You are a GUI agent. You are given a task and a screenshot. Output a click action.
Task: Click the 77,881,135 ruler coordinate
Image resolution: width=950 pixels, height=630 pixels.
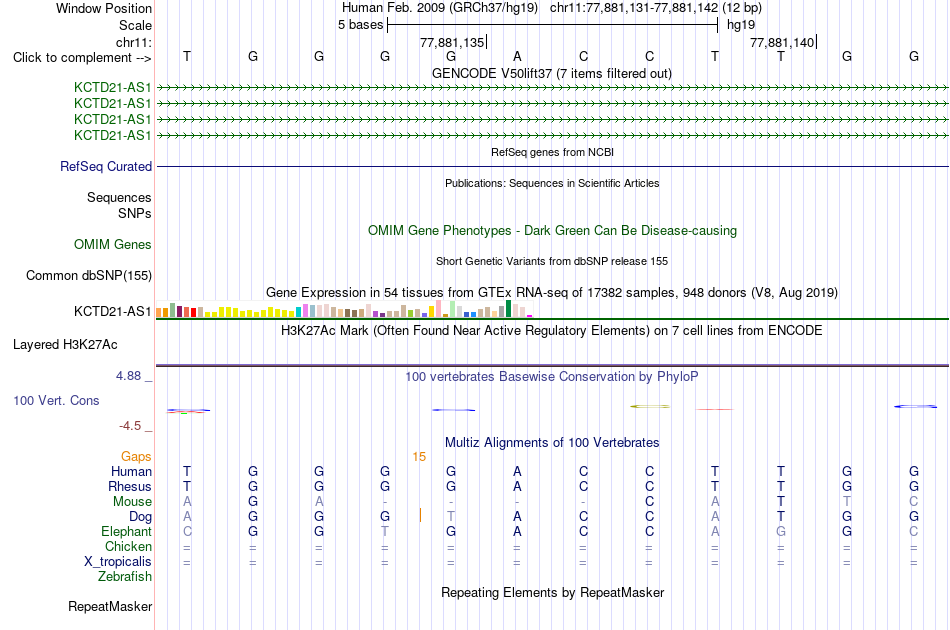tap(452, 42)
